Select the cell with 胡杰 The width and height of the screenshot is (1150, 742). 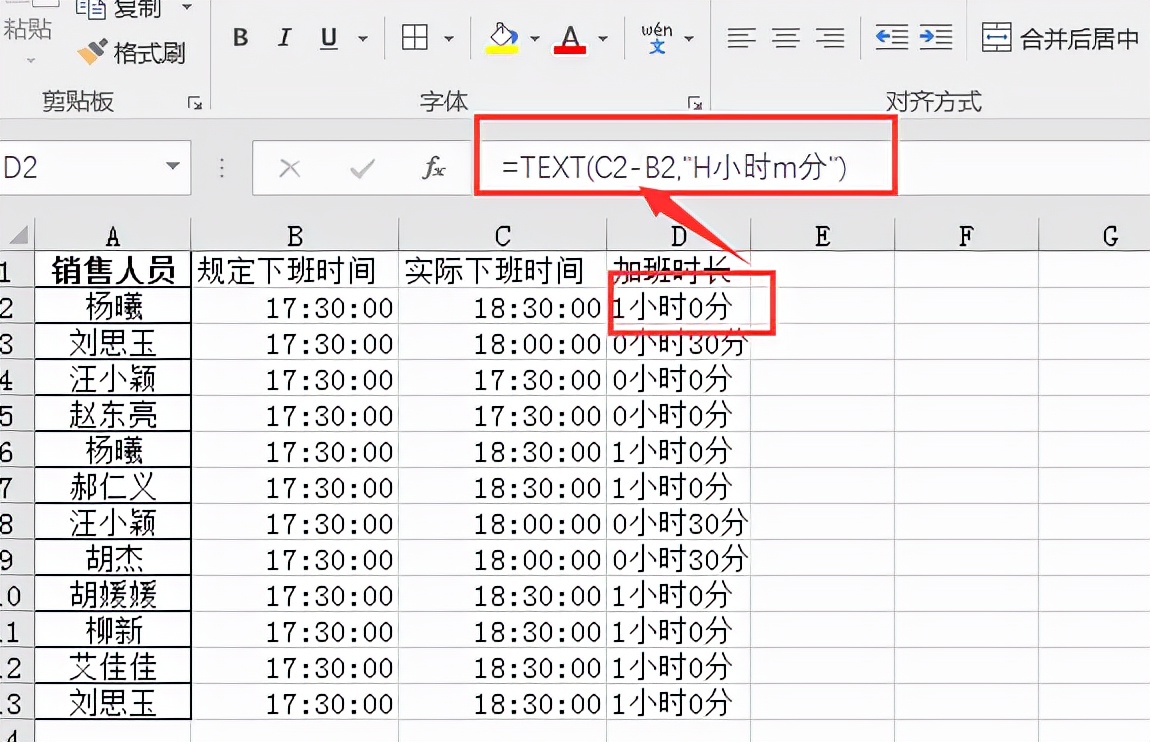(x=113, y=558)
